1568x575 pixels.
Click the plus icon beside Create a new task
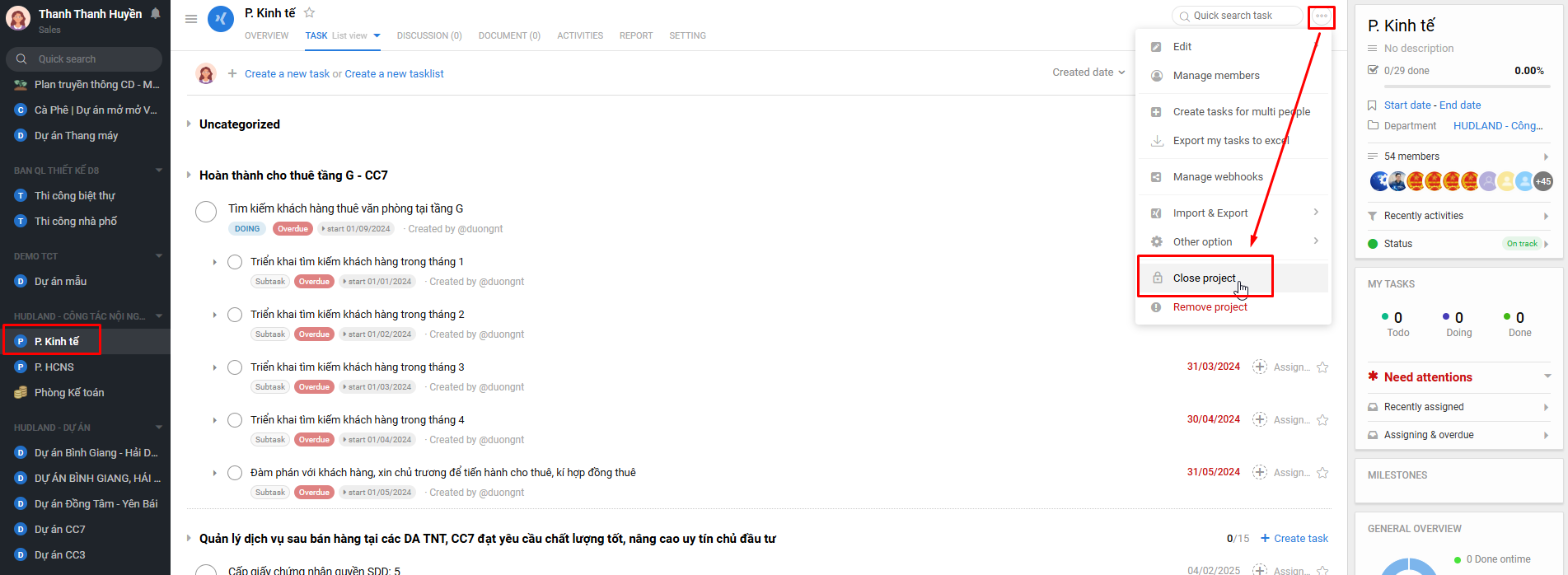[232, 73]
